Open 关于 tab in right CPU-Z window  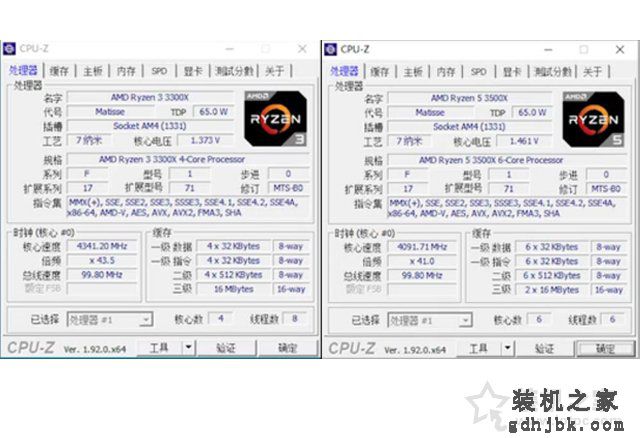(593, 72)
